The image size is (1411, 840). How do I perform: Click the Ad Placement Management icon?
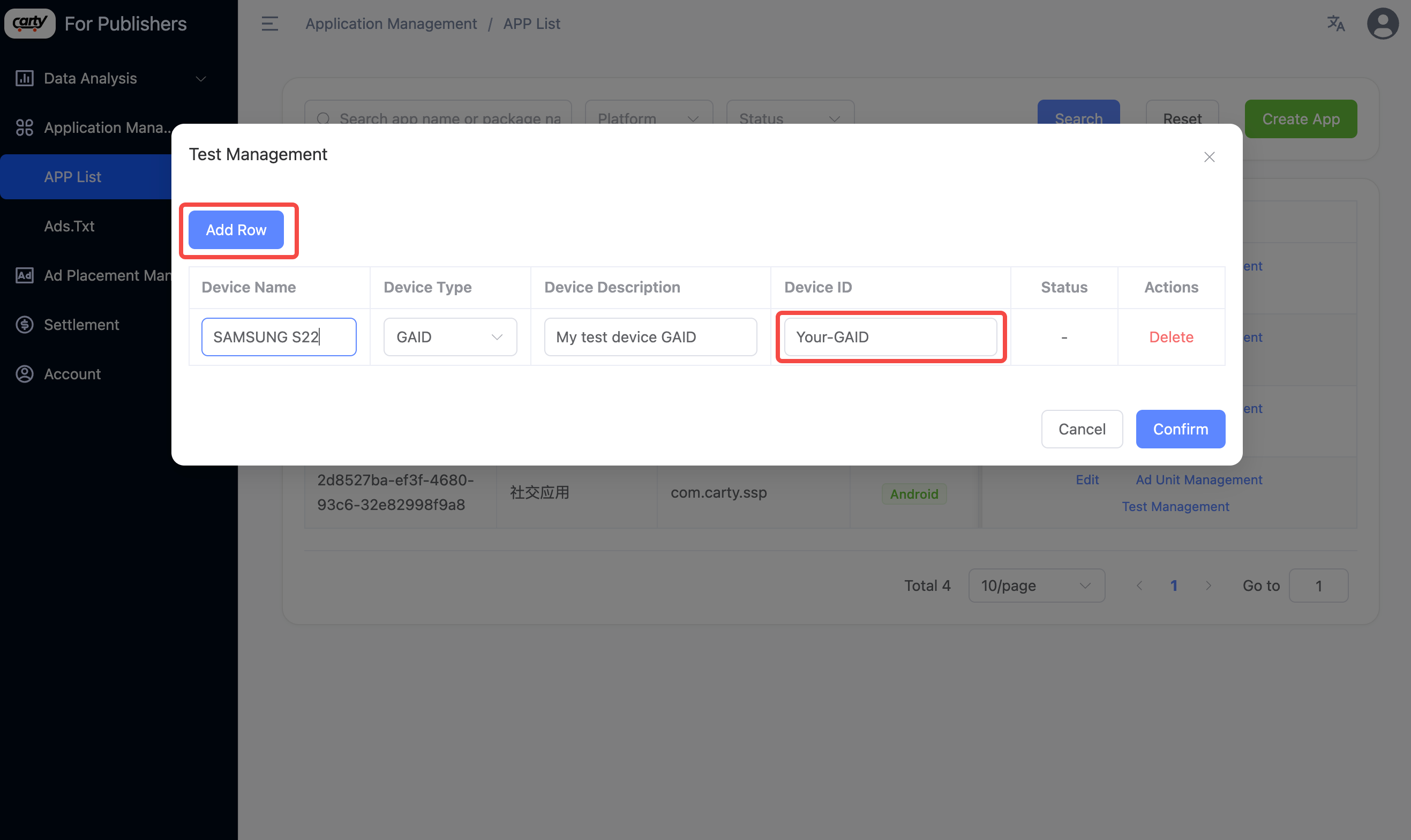[x=24, y=275]
